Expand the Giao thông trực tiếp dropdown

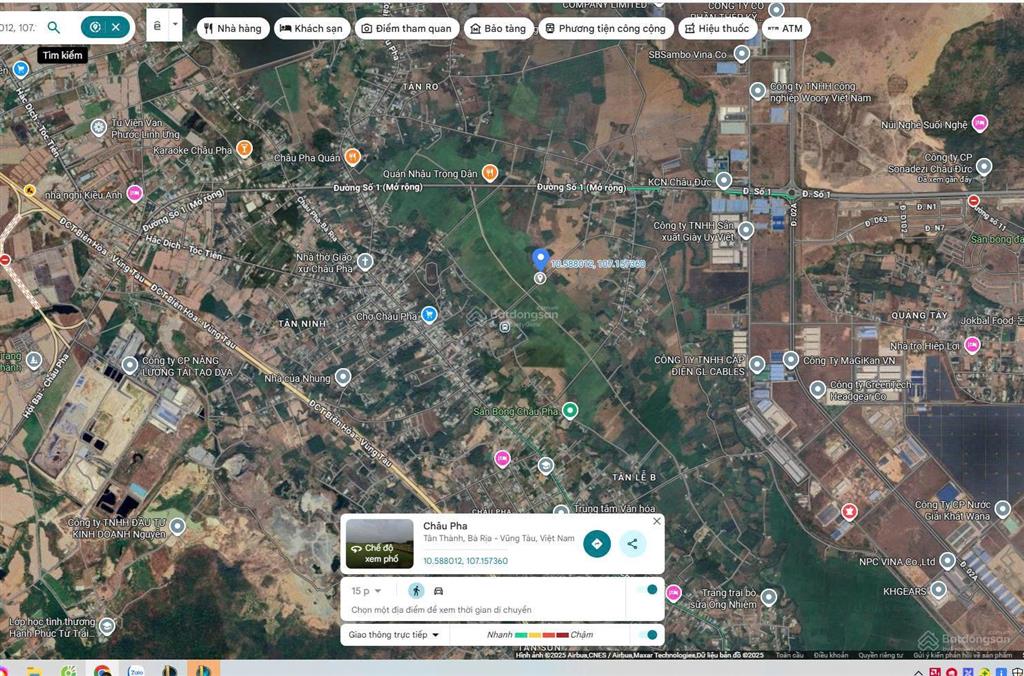pos(394,635)
